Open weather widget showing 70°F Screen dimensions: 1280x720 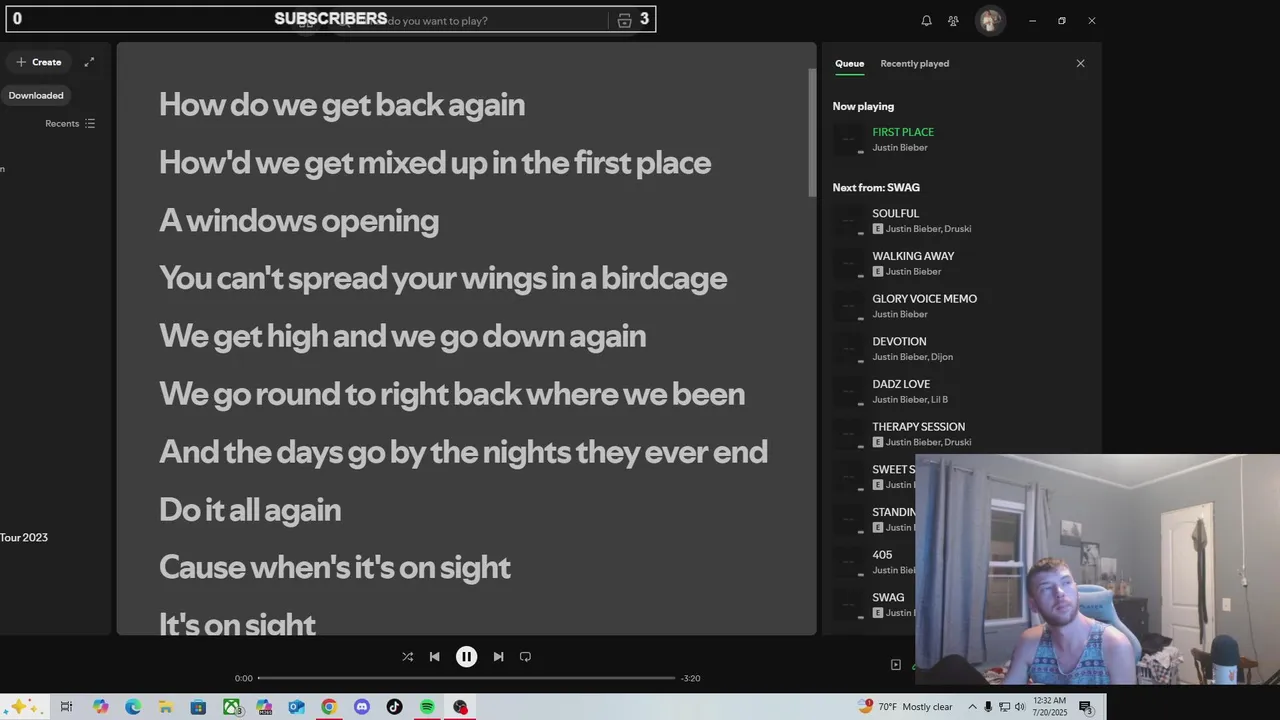click(906, 707)
